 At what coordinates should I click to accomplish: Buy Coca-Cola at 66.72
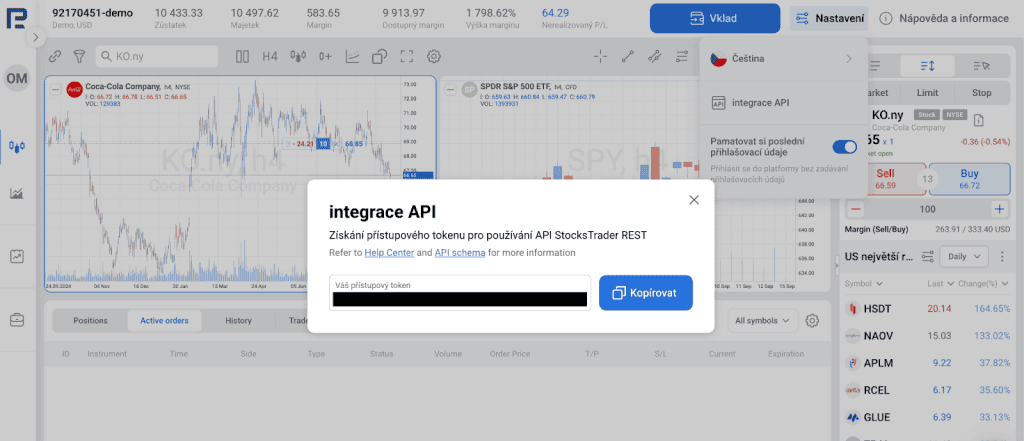[x=970, y=179]
